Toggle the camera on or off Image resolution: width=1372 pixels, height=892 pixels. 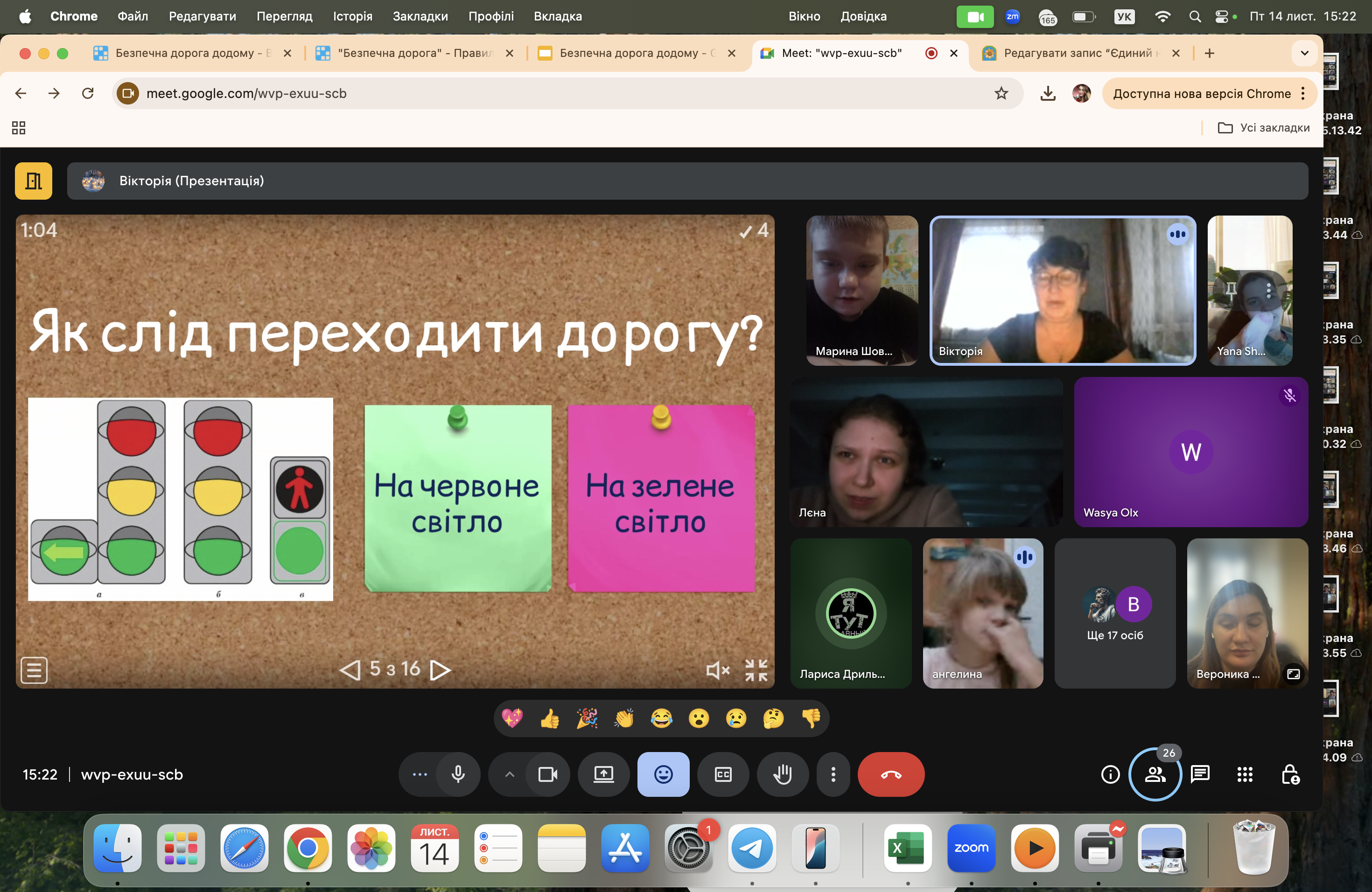547,774
